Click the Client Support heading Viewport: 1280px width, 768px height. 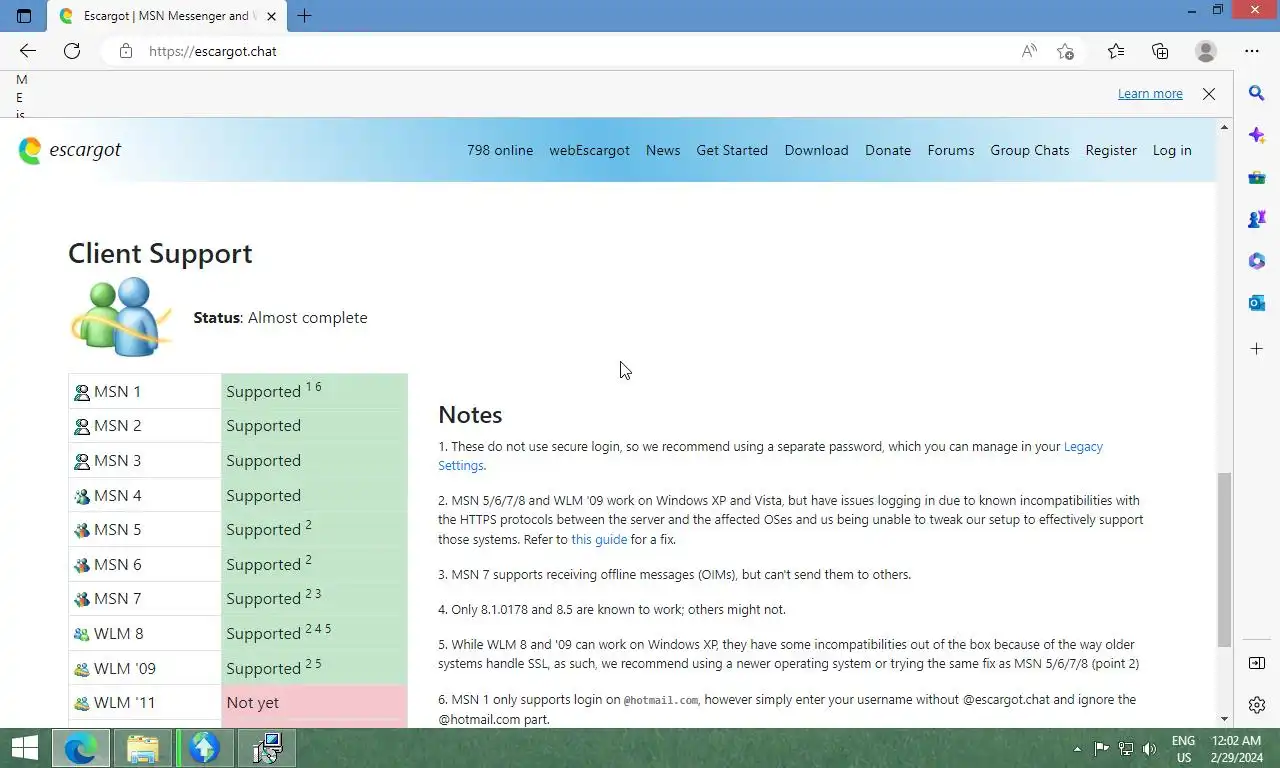[160, 254]
